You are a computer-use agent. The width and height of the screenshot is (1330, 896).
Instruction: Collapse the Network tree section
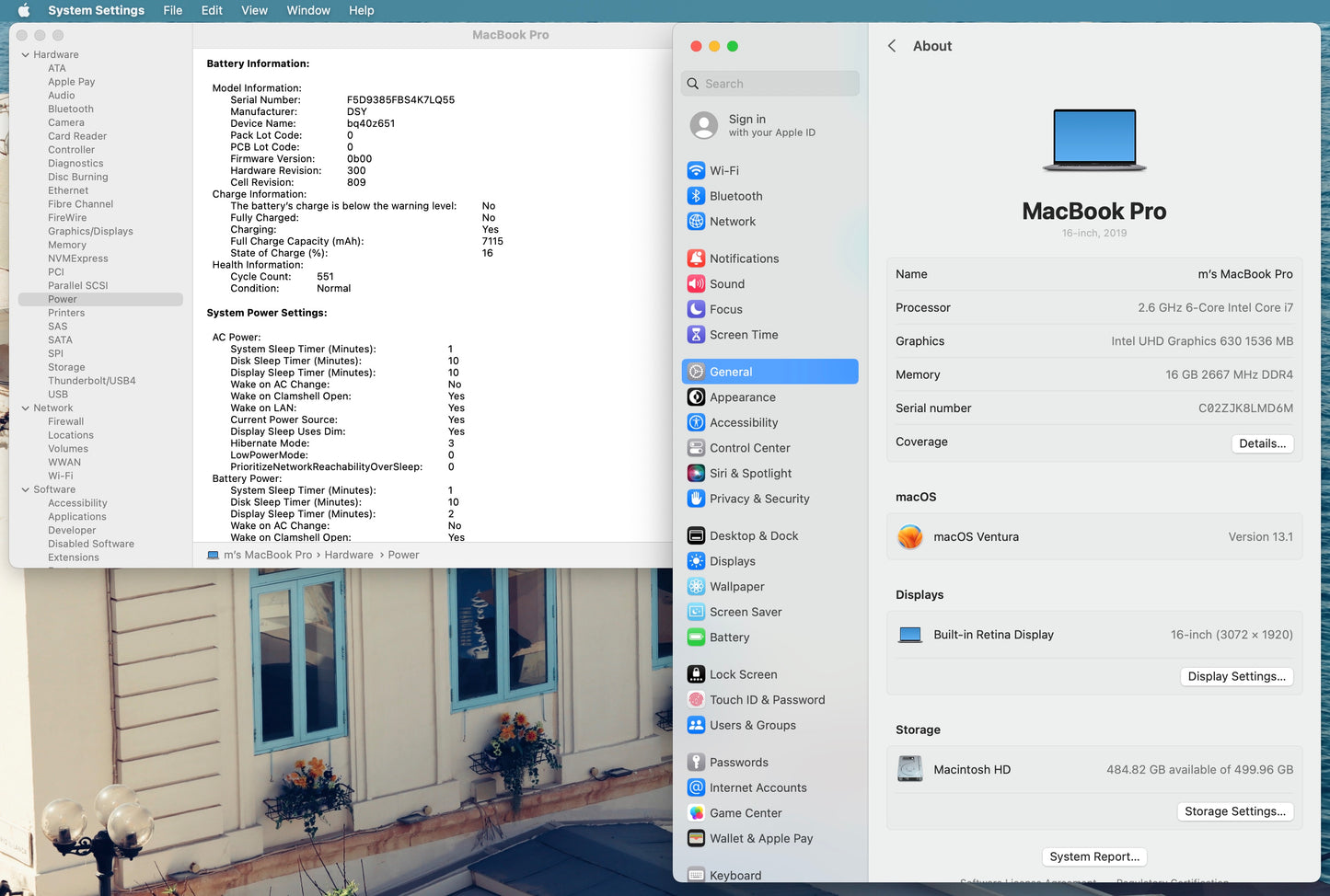point(25,408)
